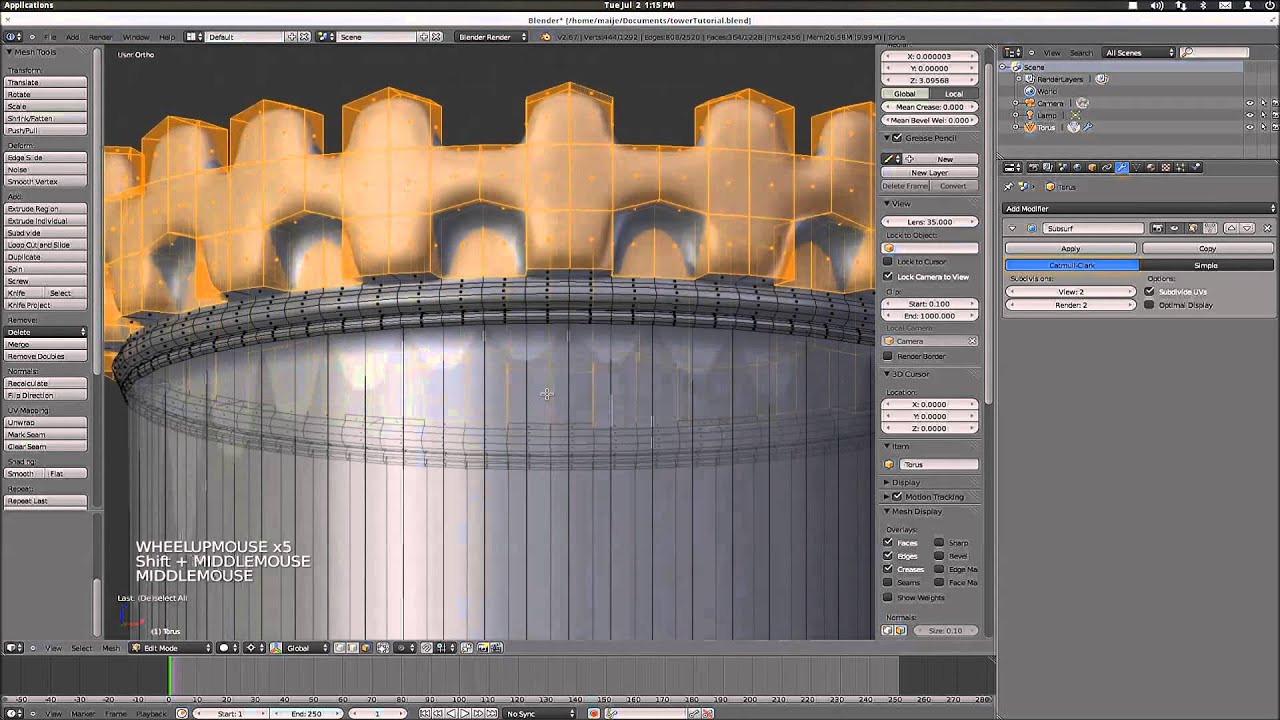Viewport: 1280px width, 720px height.
Task: Click the Remove Doubles button
Action: 46,356
